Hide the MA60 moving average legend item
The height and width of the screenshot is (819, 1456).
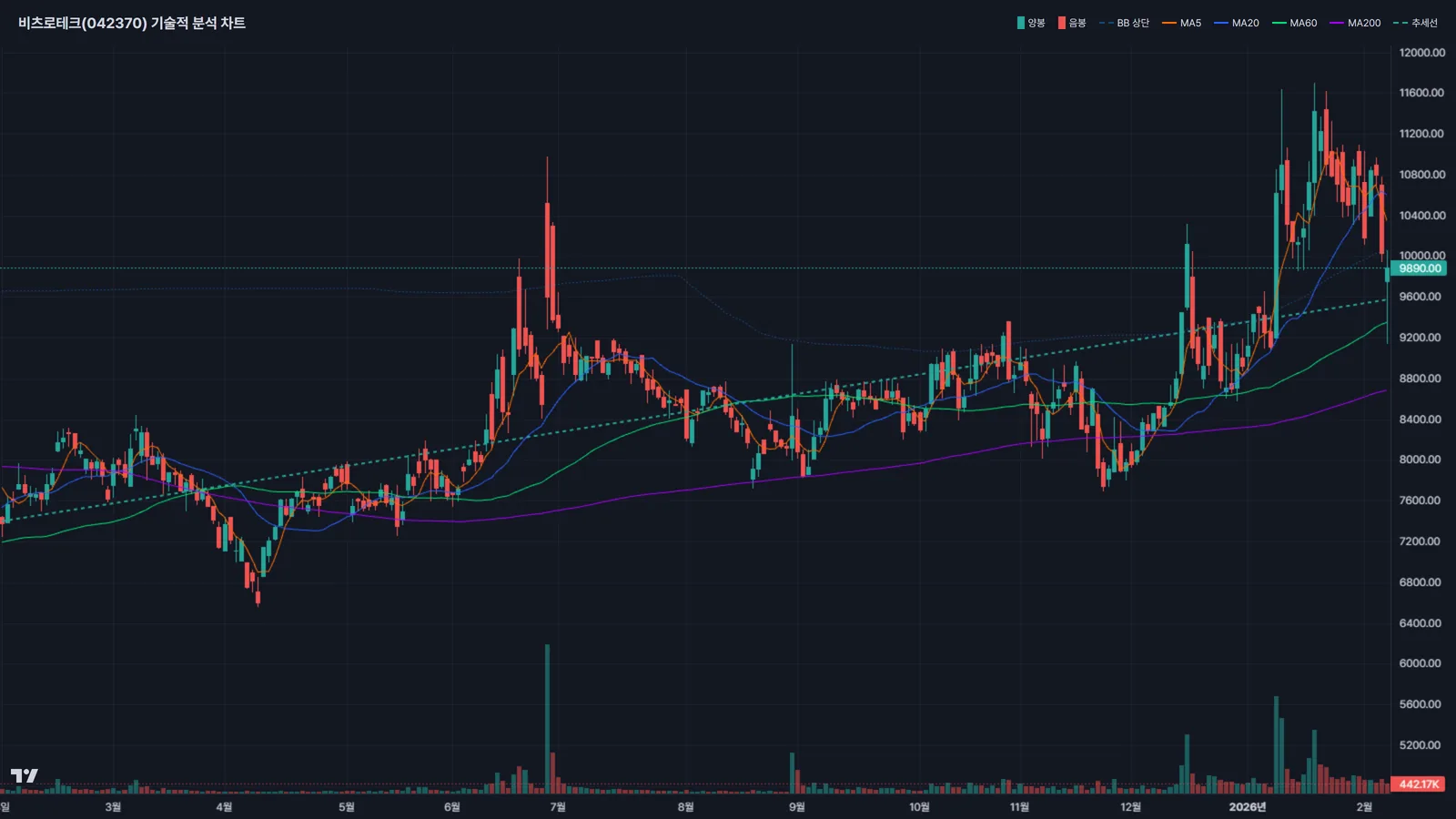[x=1295, y=23]
